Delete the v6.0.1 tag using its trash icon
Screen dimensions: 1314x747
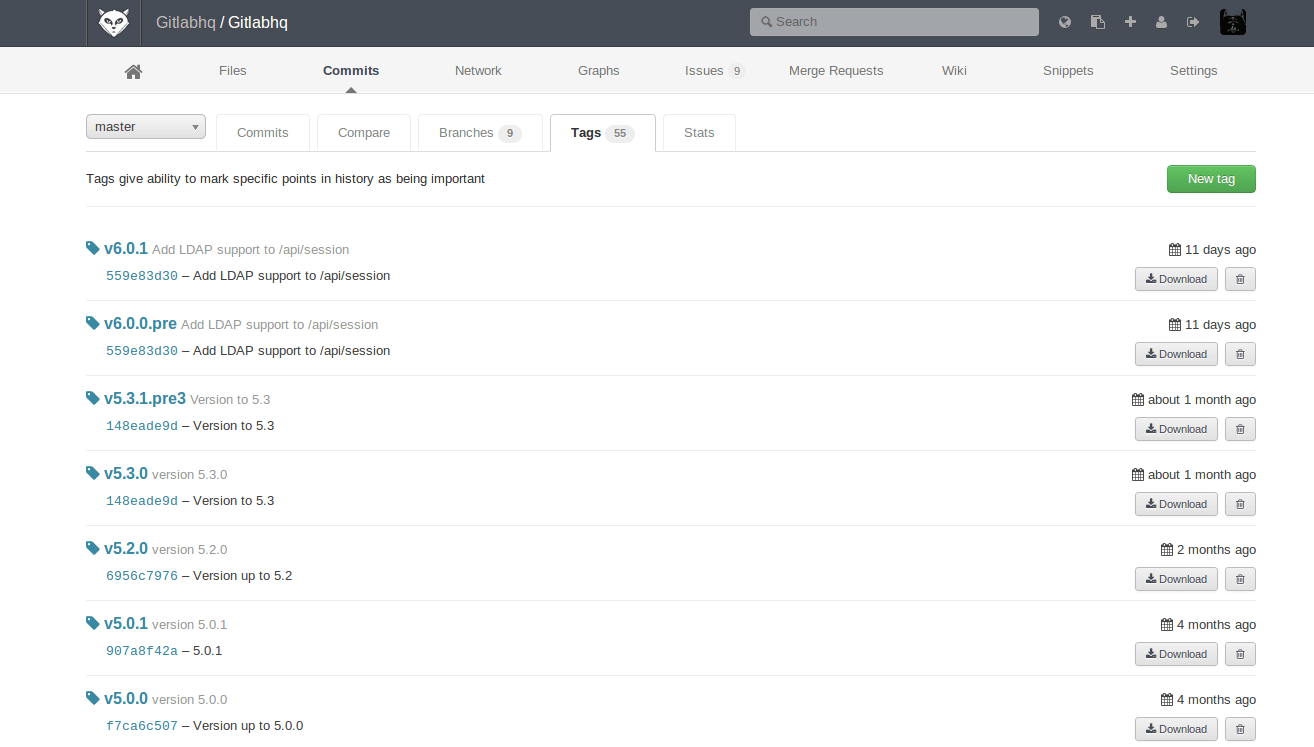coord(1240,279)
